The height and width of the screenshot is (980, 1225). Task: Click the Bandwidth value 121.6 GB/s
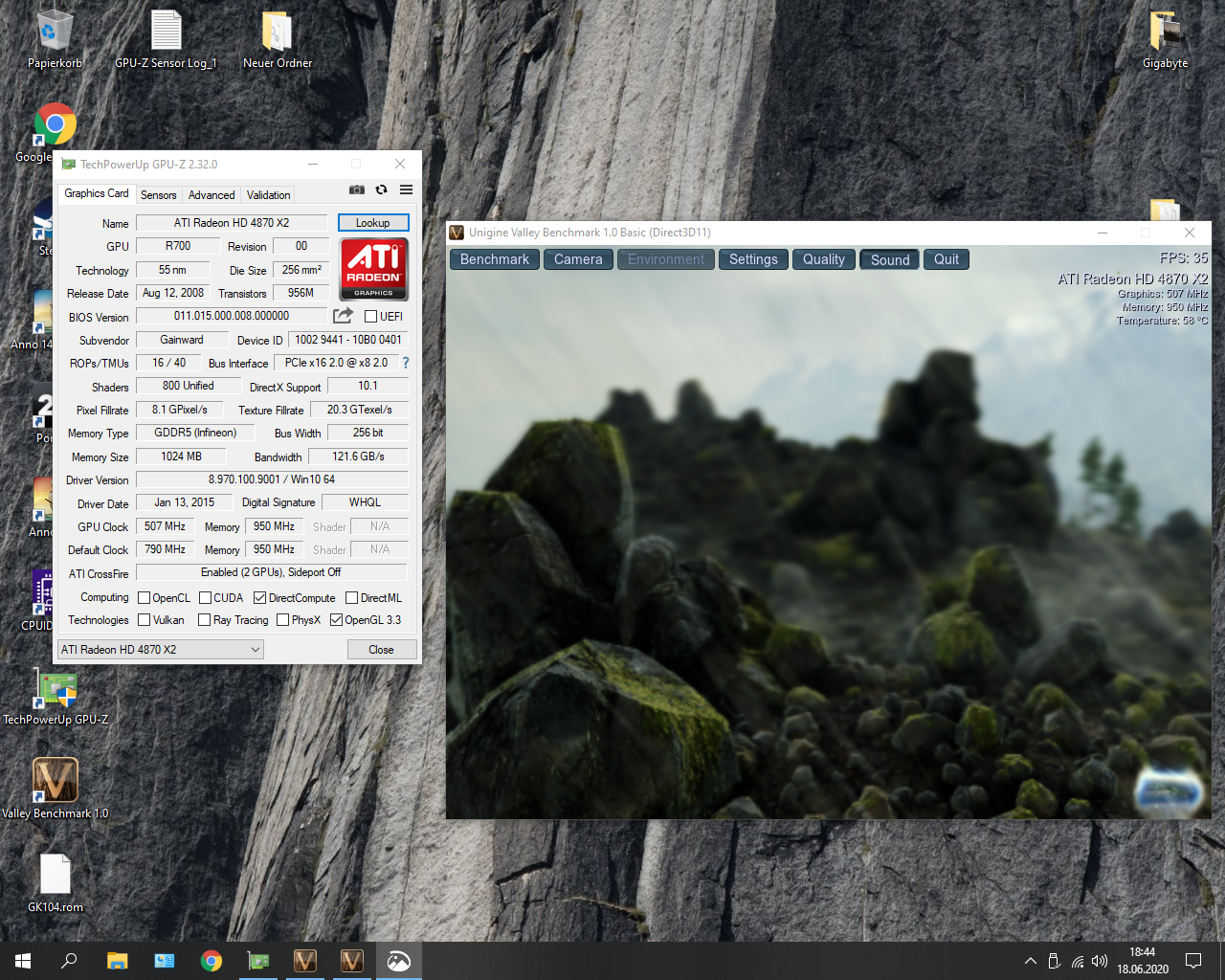359,457
